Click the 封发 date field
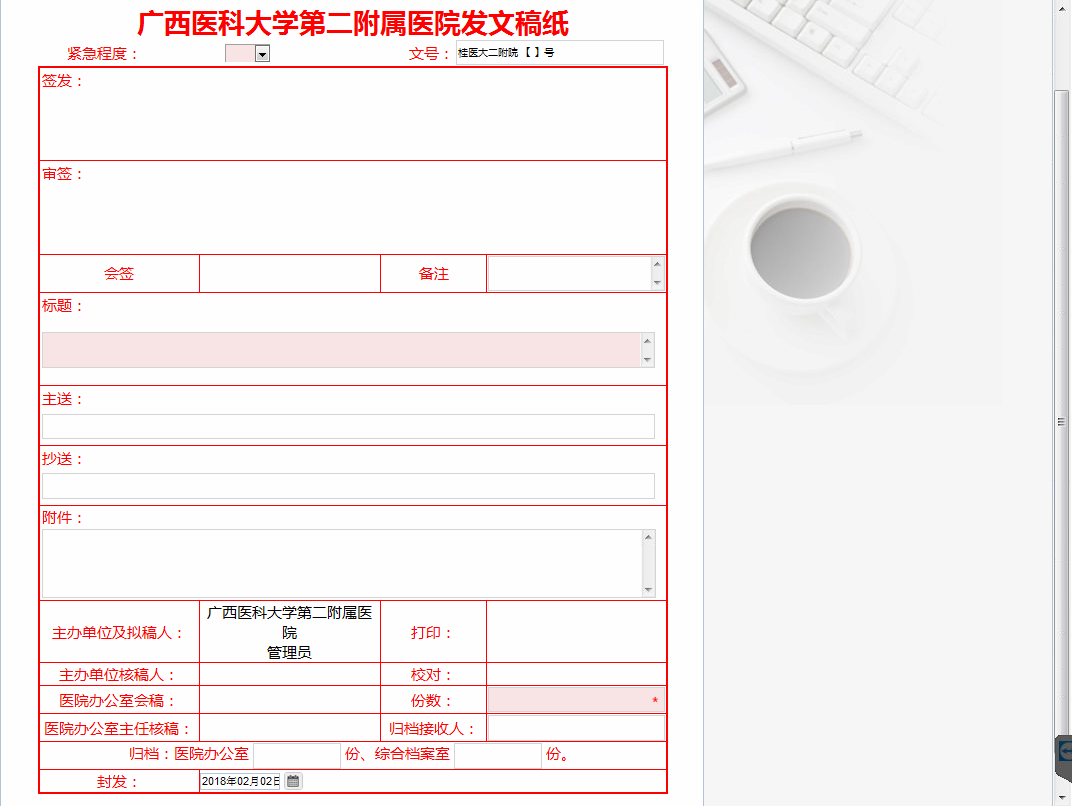The width and height of the screenshot is (1072, 806). (x=240, y=781)
